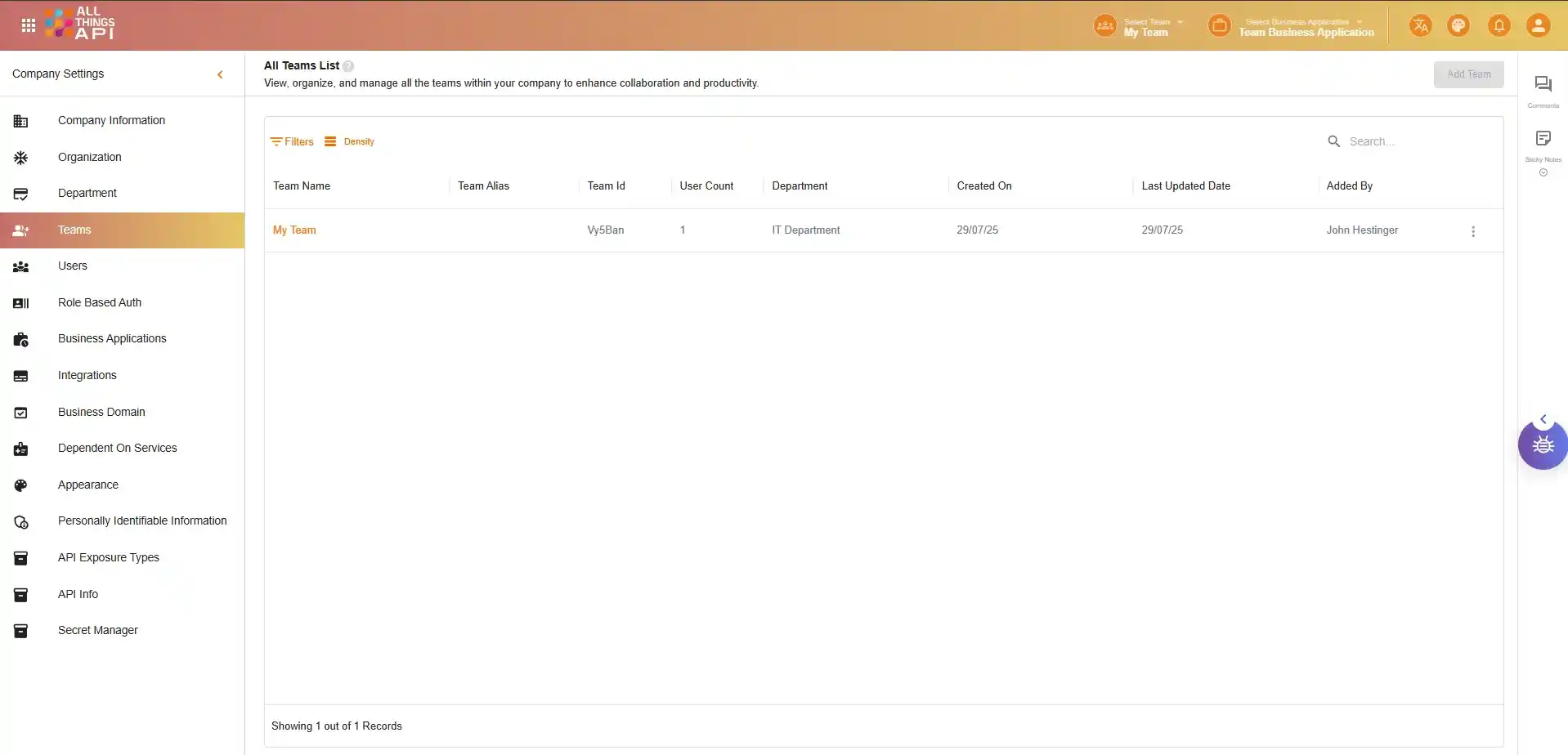Open the Density options
The height and width of the screenshot is (755, 1568).
(350, 141)
